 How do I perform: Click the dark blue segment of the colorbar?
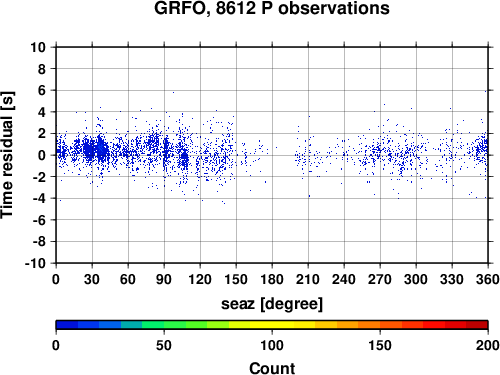pyautogui.click(x=67, y=325)
